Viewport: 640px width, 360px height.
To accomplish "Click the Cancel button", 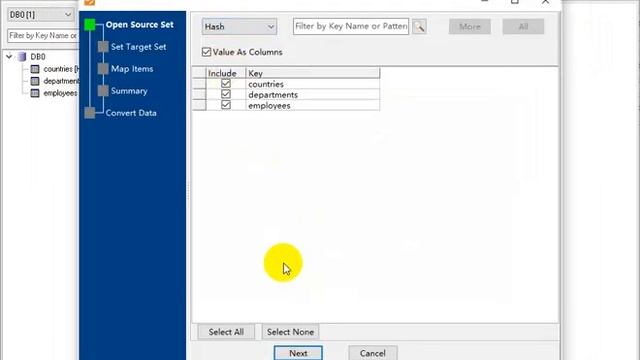I will click(x=373, y=353).
